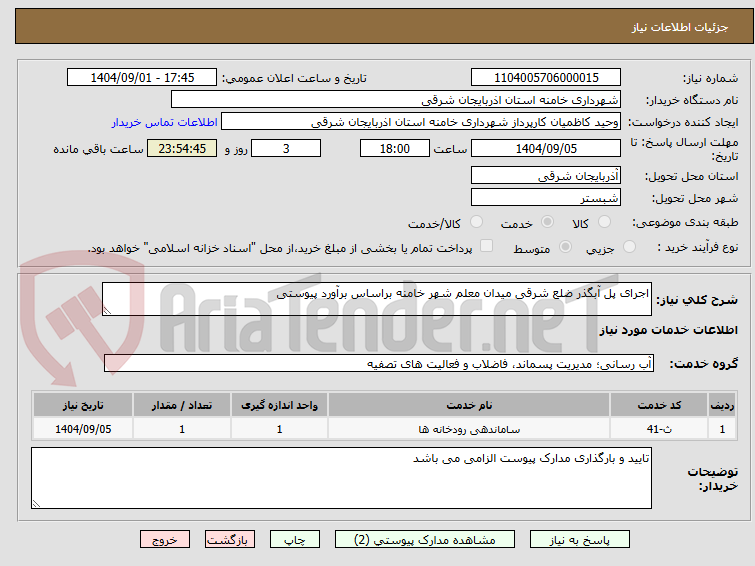Click the service group field

tap(379, 363)
